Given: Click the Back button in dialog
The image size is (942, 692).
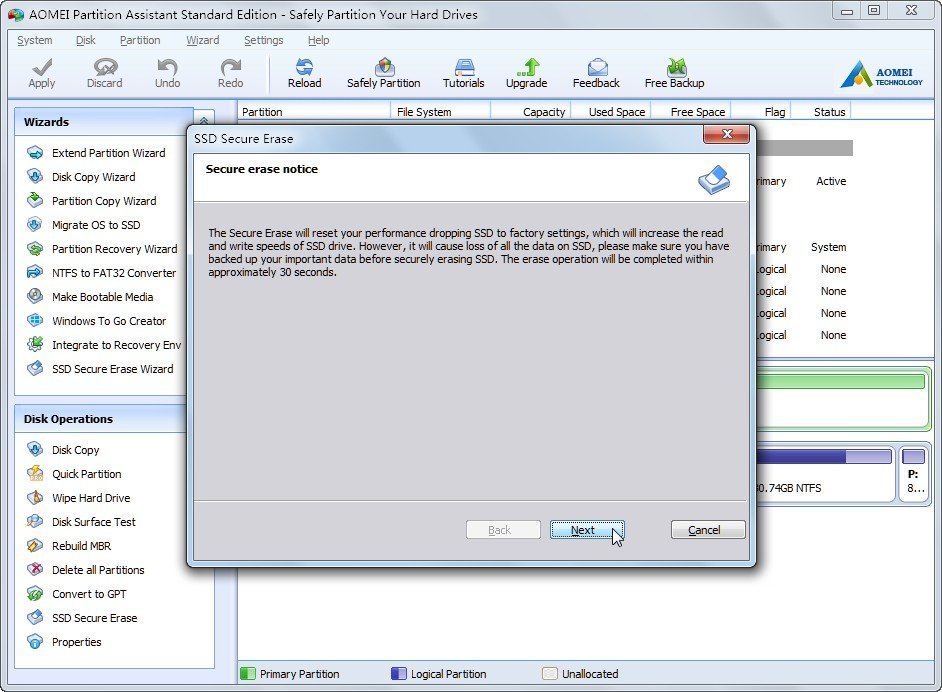Looking at the screenshot, I should pos(503,530).
